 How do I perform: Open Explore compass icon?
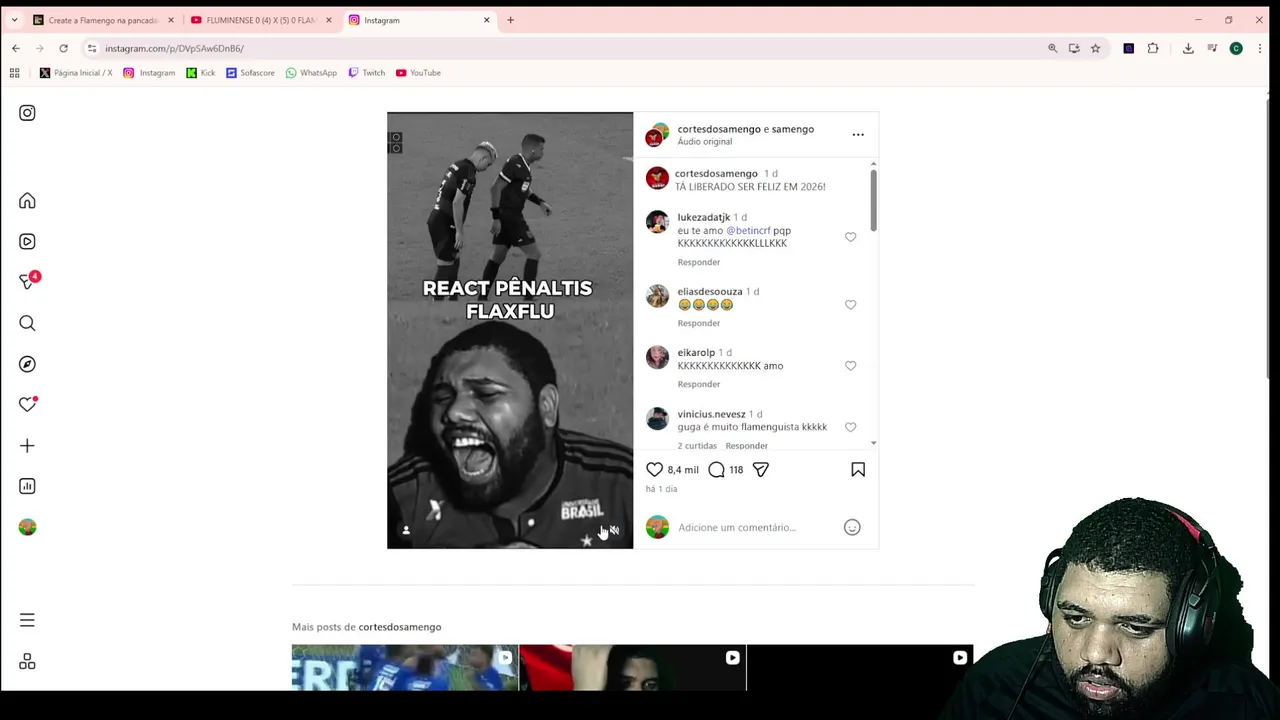(x=27, y=364)
